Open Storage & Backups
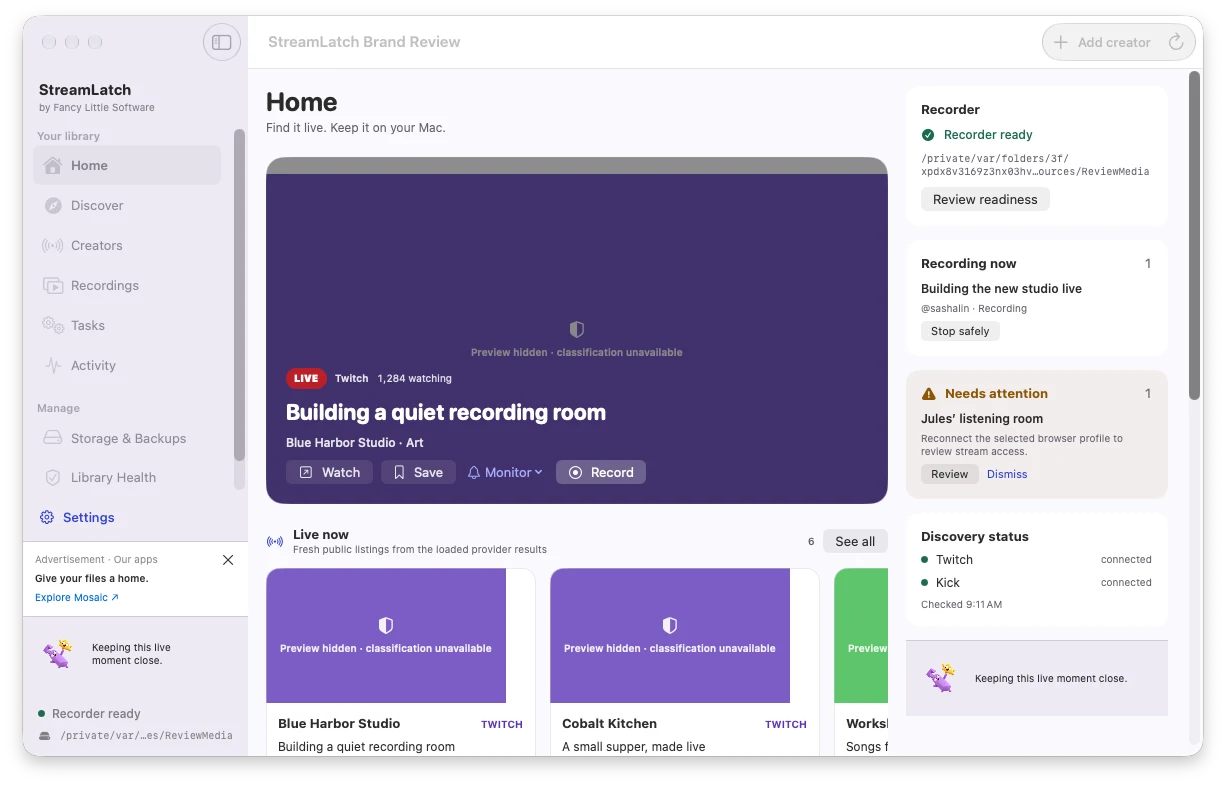This screenshot has width=1226, height=786. 127,438
